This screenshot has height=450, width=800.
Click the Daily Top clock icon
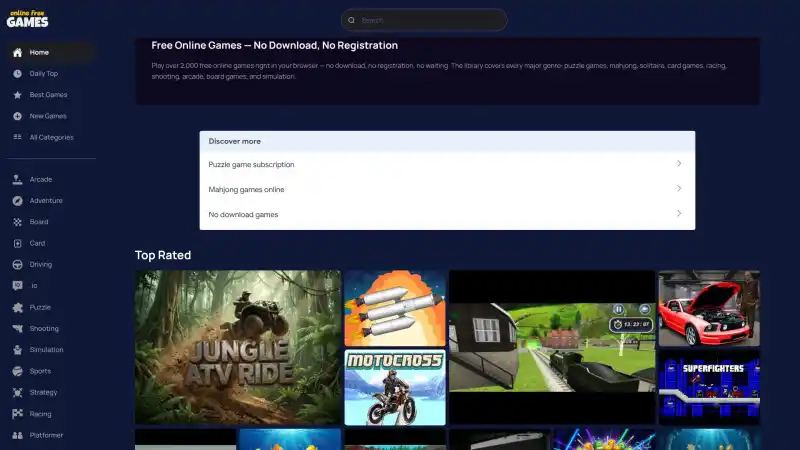(17, 73)
